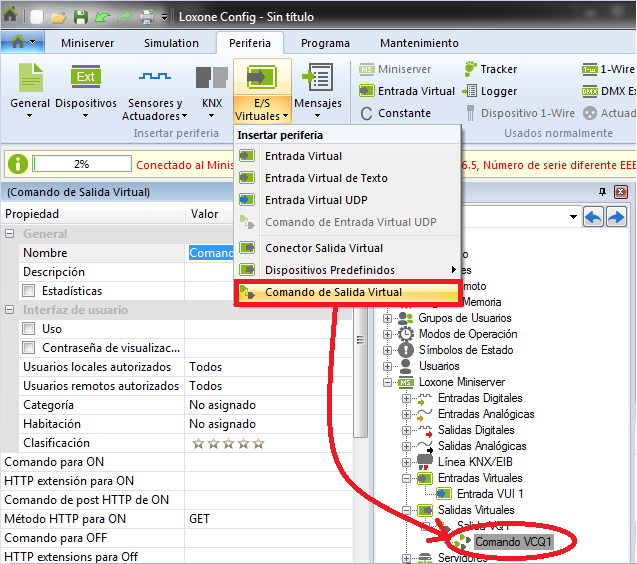This screenshot has width=637, height=564.
Task: Open E/S Virtuales ribbon button
Action: [262, 90]
